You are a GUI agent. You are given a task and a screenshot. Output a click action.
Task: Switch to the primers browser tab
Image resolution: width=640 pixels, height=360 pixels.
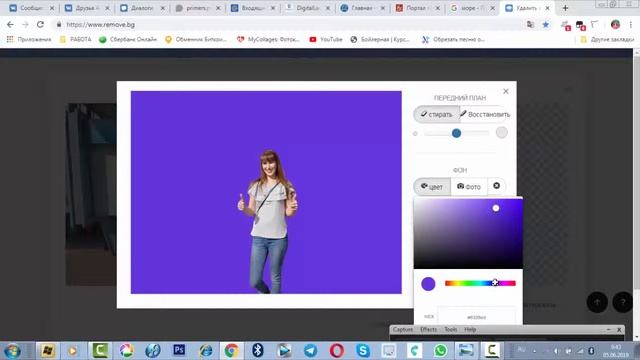[198, 8]
